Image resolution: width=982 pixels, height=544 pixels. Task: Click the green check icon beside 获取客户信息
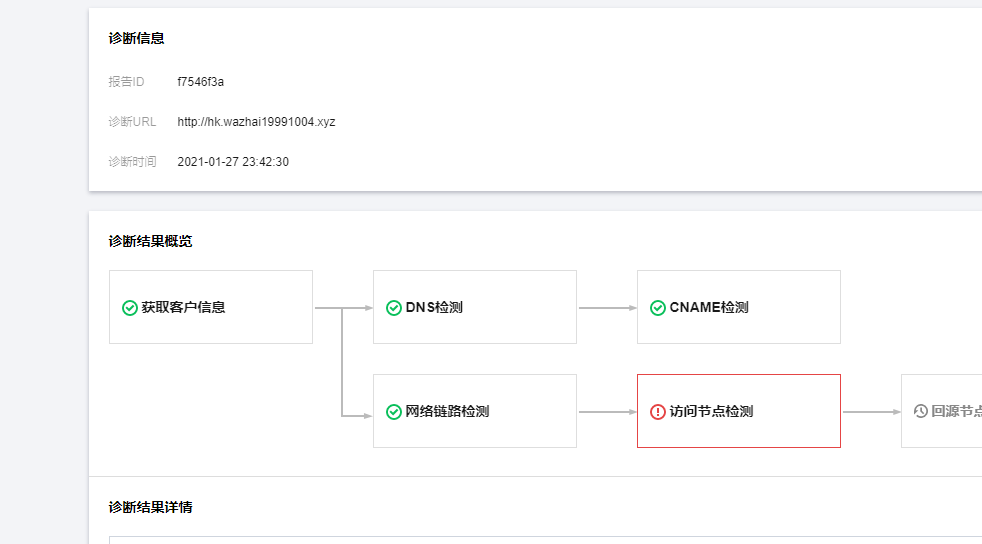click(x=129, y=308)
